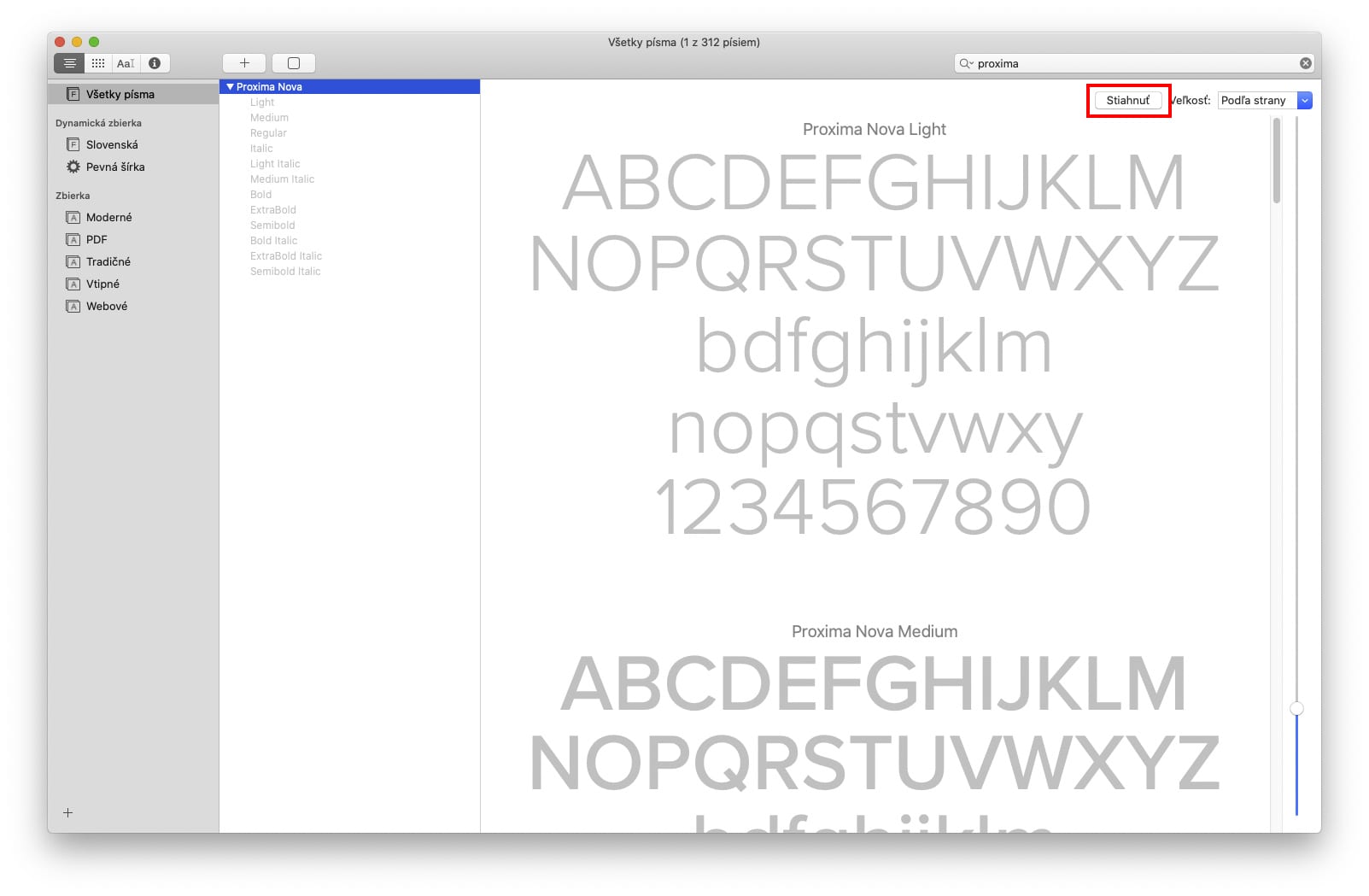
Task: Click the Moderné collection icon
Action: click(x=73, y=217)
